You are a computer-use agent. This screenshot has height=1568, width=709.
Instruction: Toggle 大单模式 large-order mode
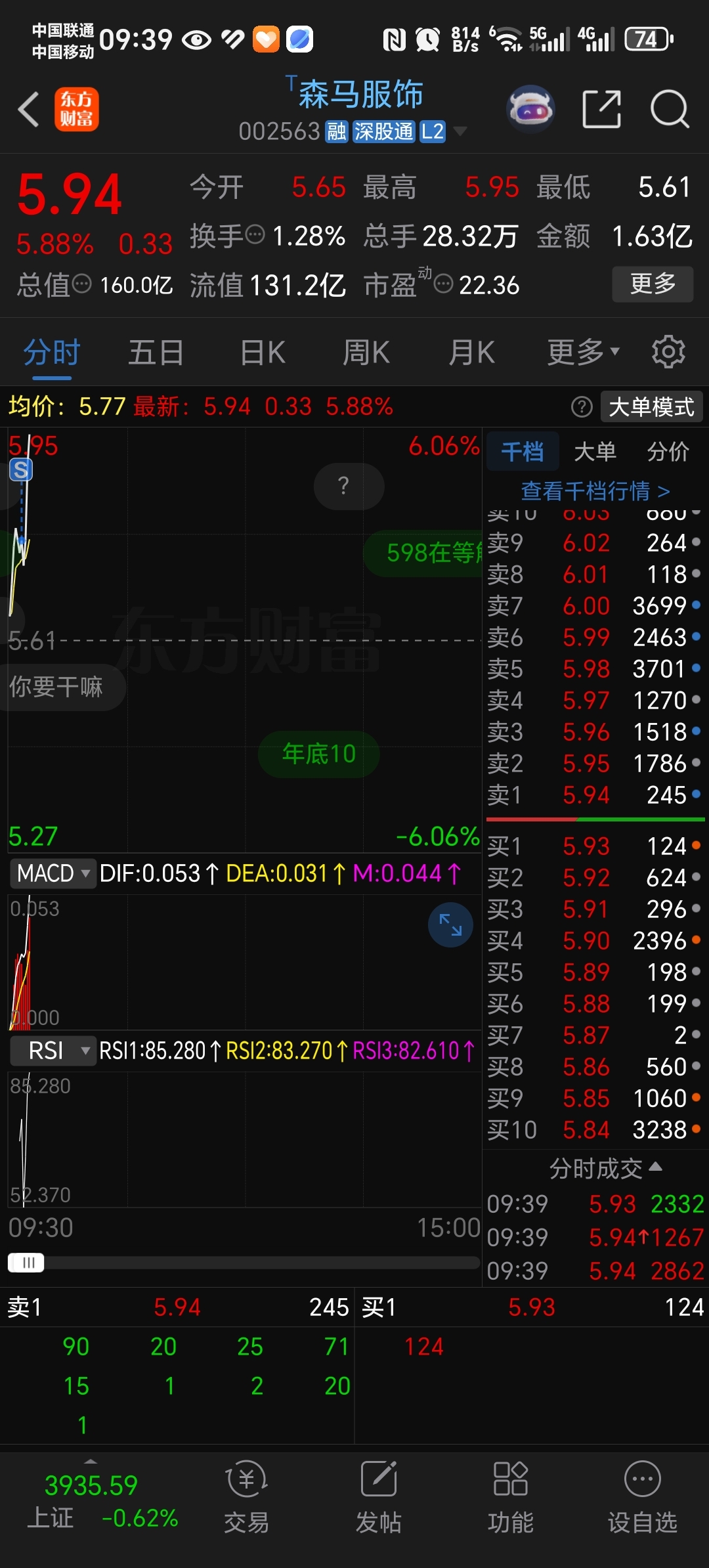point(652,407)
